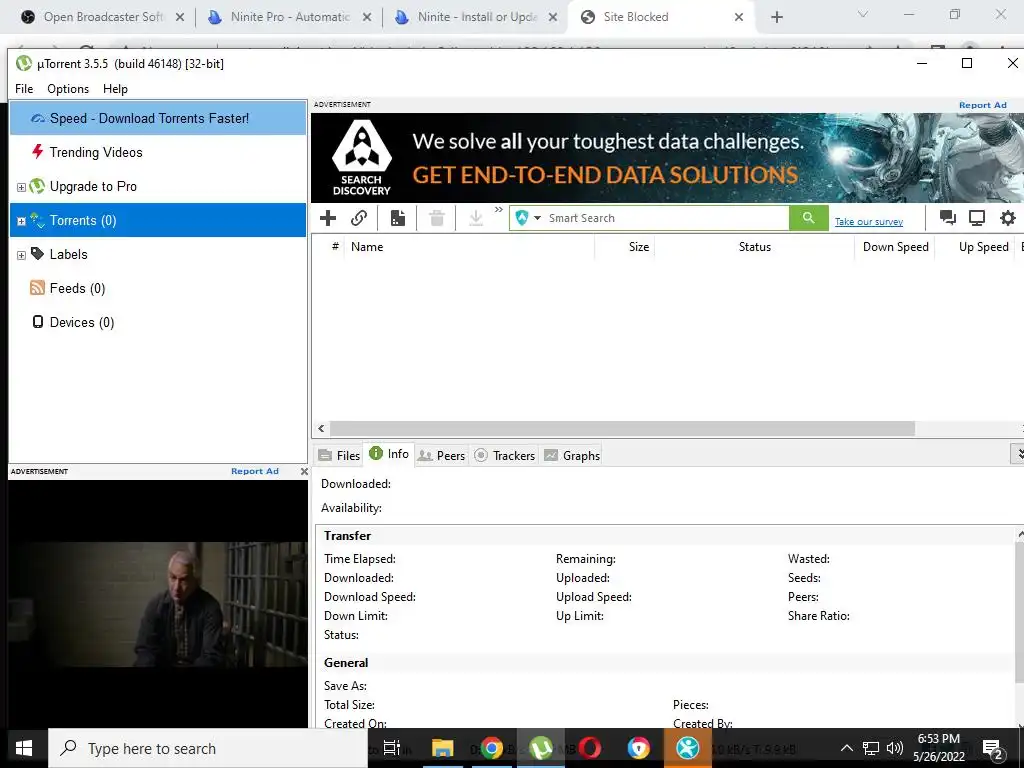
Task: Click inside the Smart Search field
Action: click(666, 218)
